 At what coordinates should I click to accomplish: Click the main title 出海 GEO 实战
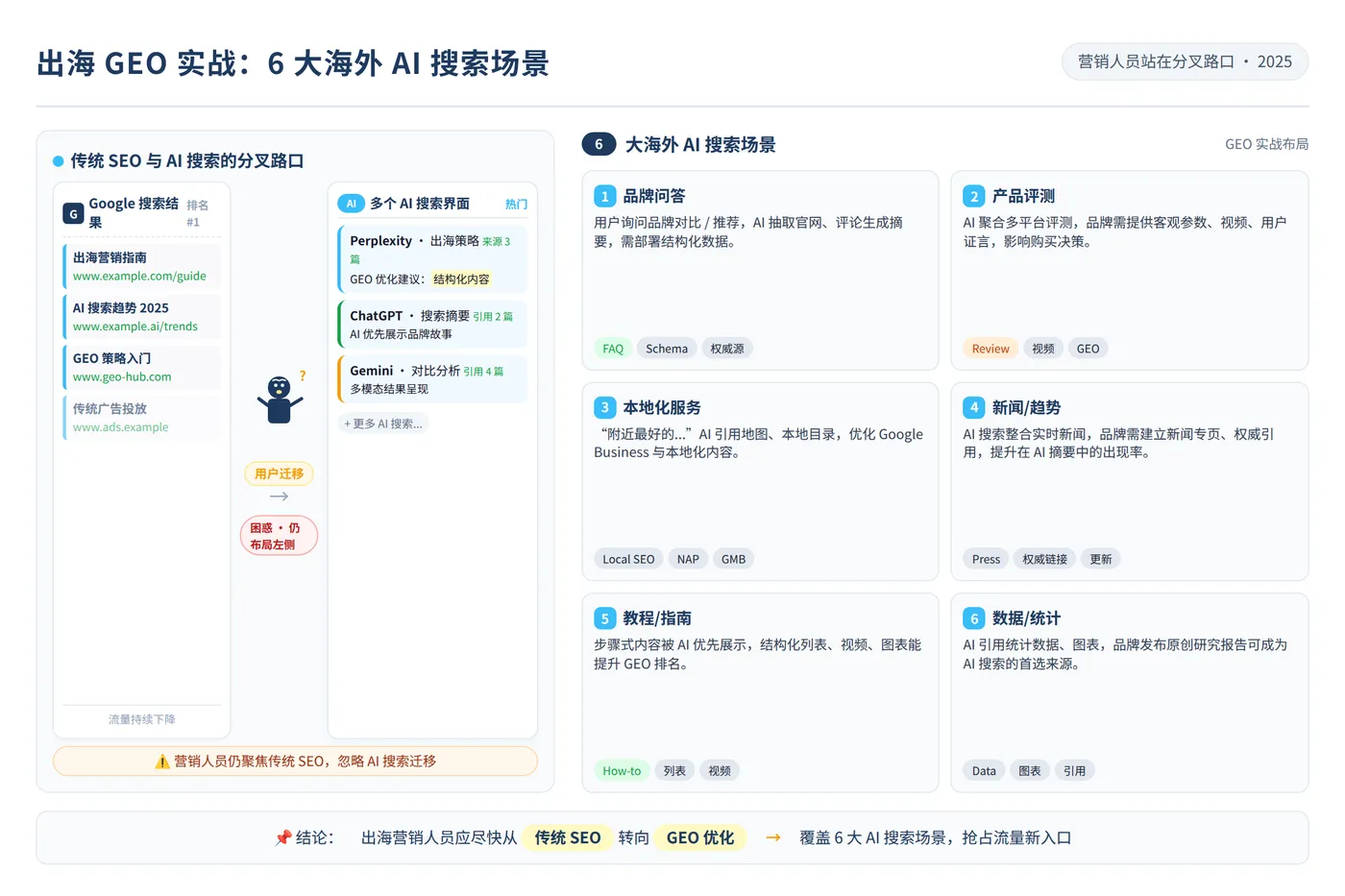(x=293, y=63)
